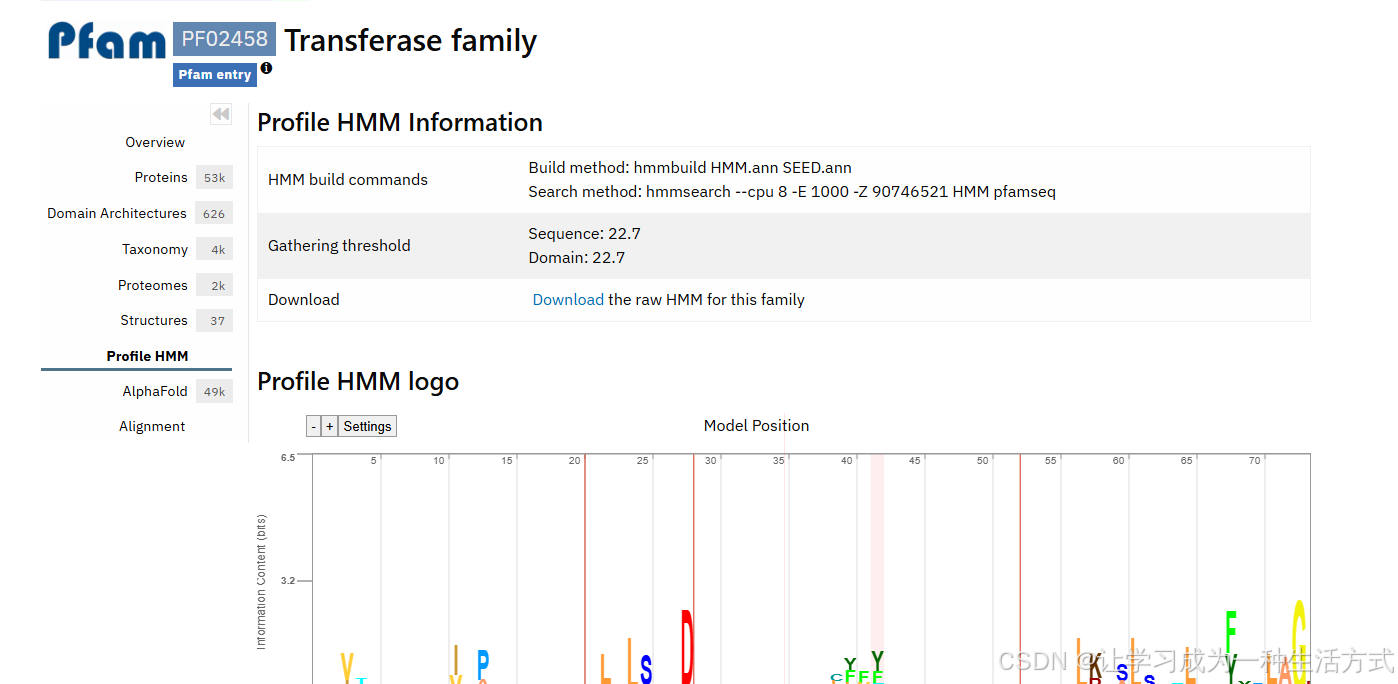Click the Profile HMM logo heading
Screen dimensions: 1398x684
358,381
